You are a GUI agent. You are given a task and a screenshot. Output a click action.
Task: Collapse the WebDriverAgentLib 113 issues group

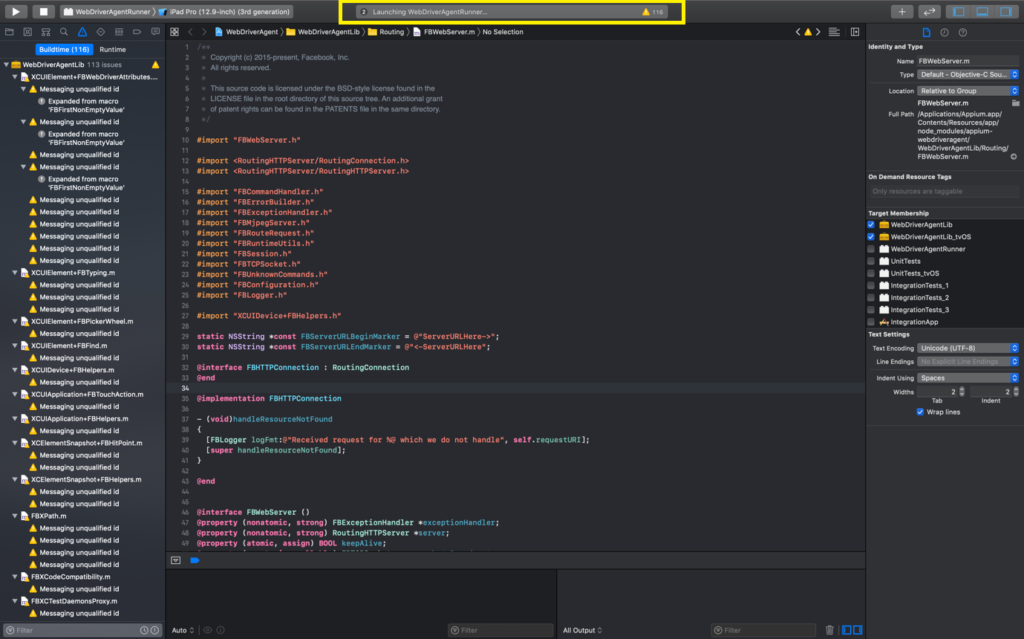pos(7,65)
